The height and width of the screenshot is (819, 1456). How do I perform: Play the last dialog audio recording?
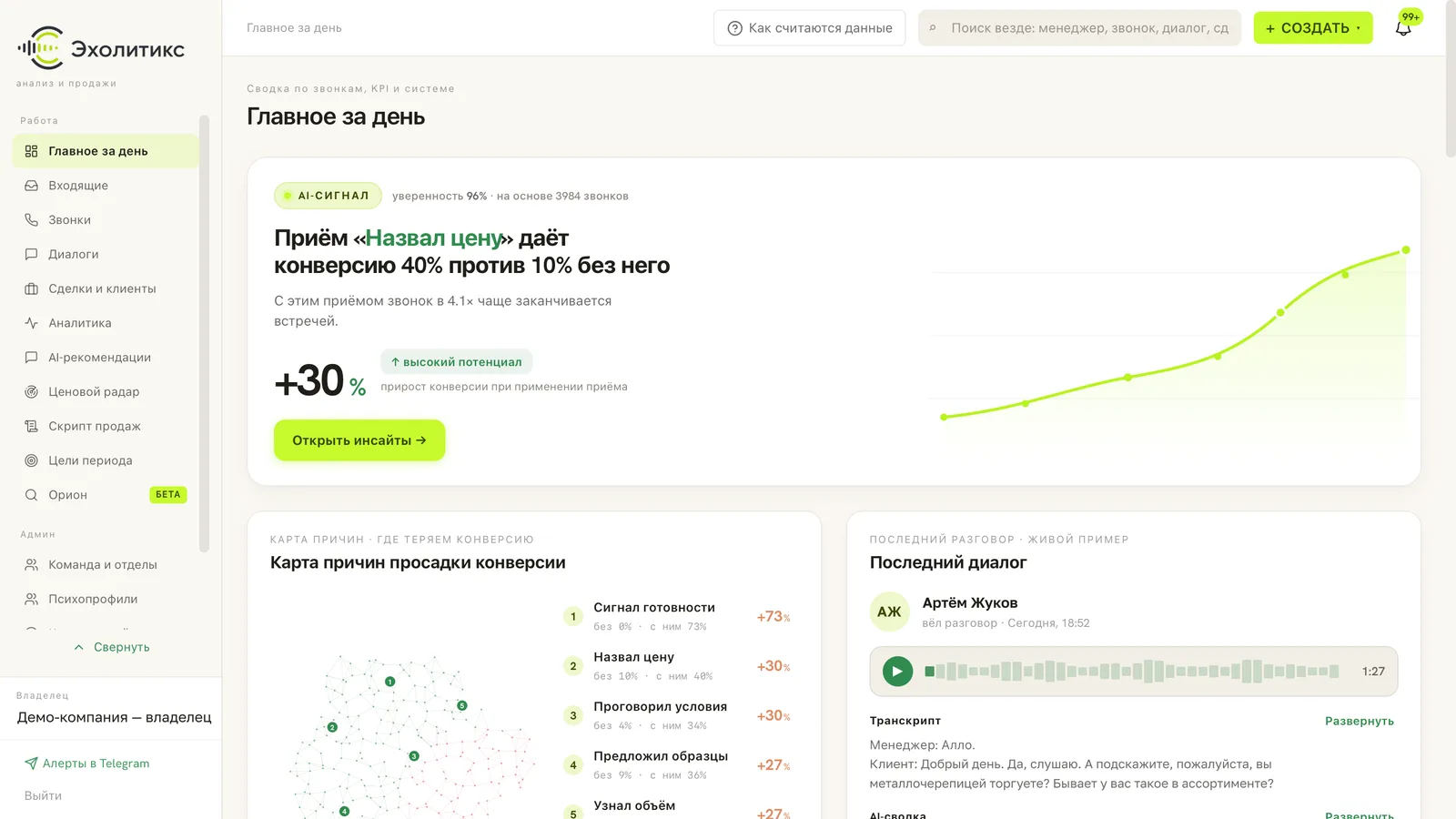coord(897,672)
